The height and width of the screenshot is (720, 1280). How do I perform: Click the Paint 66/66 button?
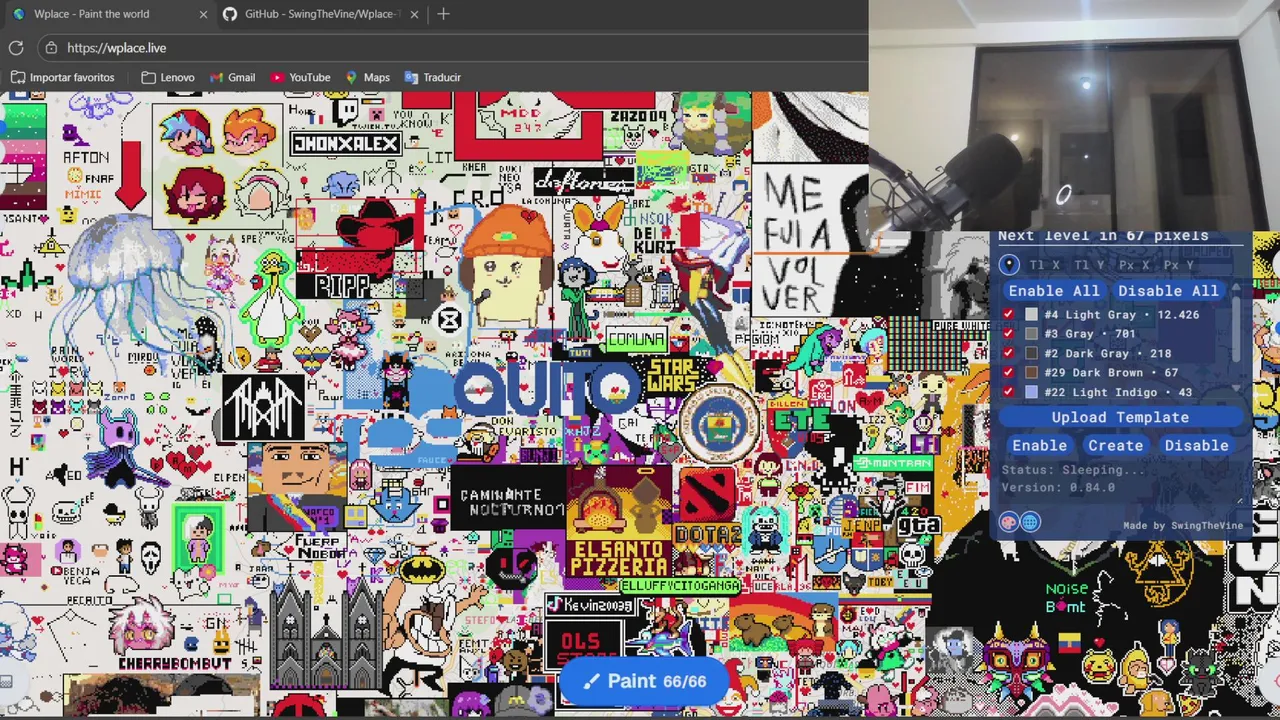point(645,681)
